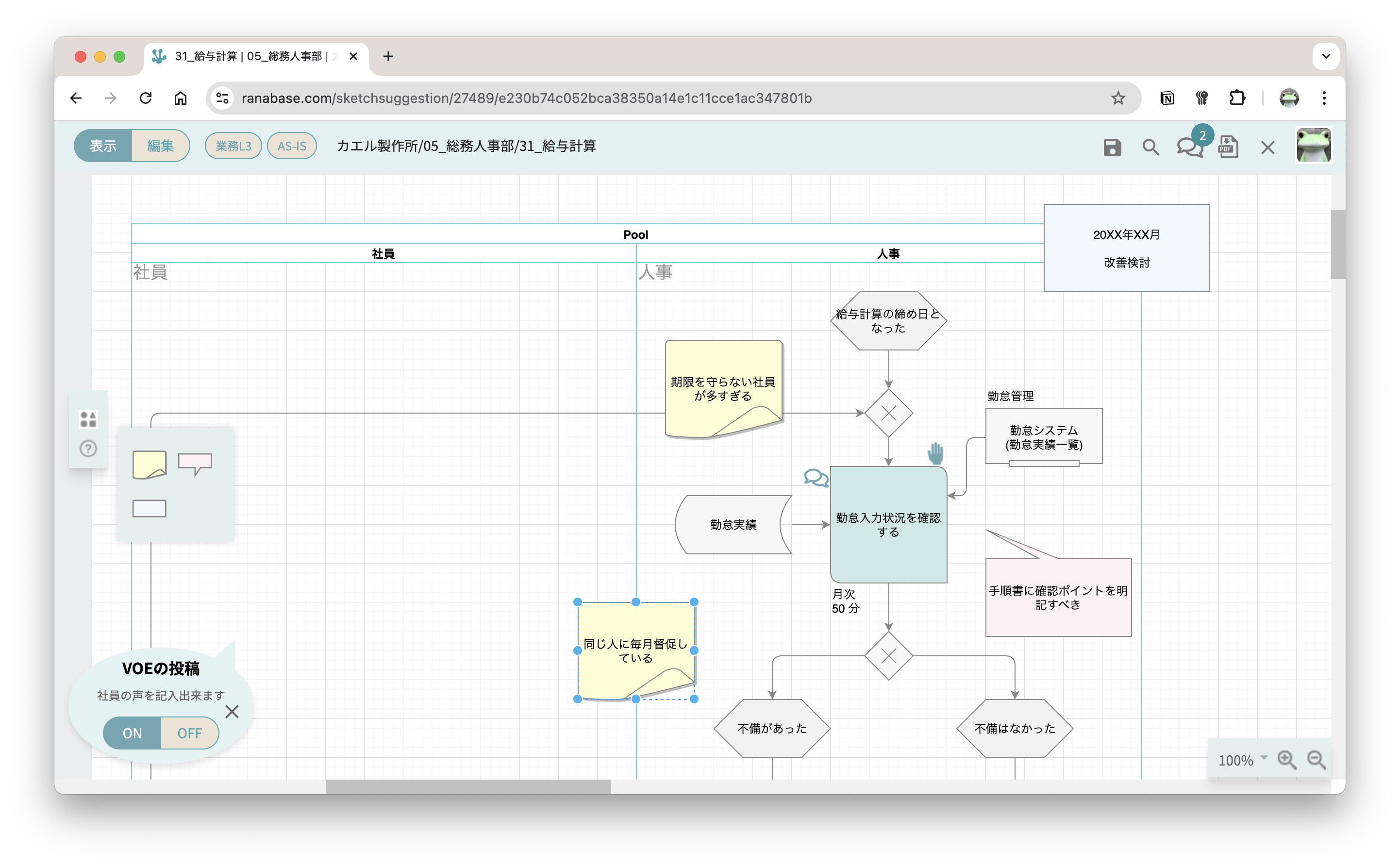
Task: Zoom in with the plus magnifier
Action: click(1286, 760)
